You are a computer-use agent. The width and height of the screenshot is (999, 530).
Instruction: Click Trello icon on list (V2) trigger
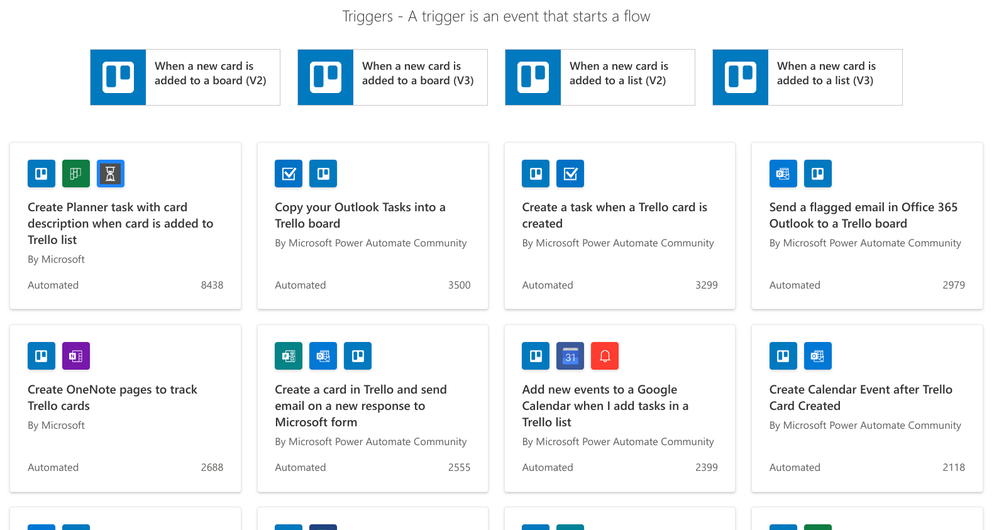tap(533, 77)
